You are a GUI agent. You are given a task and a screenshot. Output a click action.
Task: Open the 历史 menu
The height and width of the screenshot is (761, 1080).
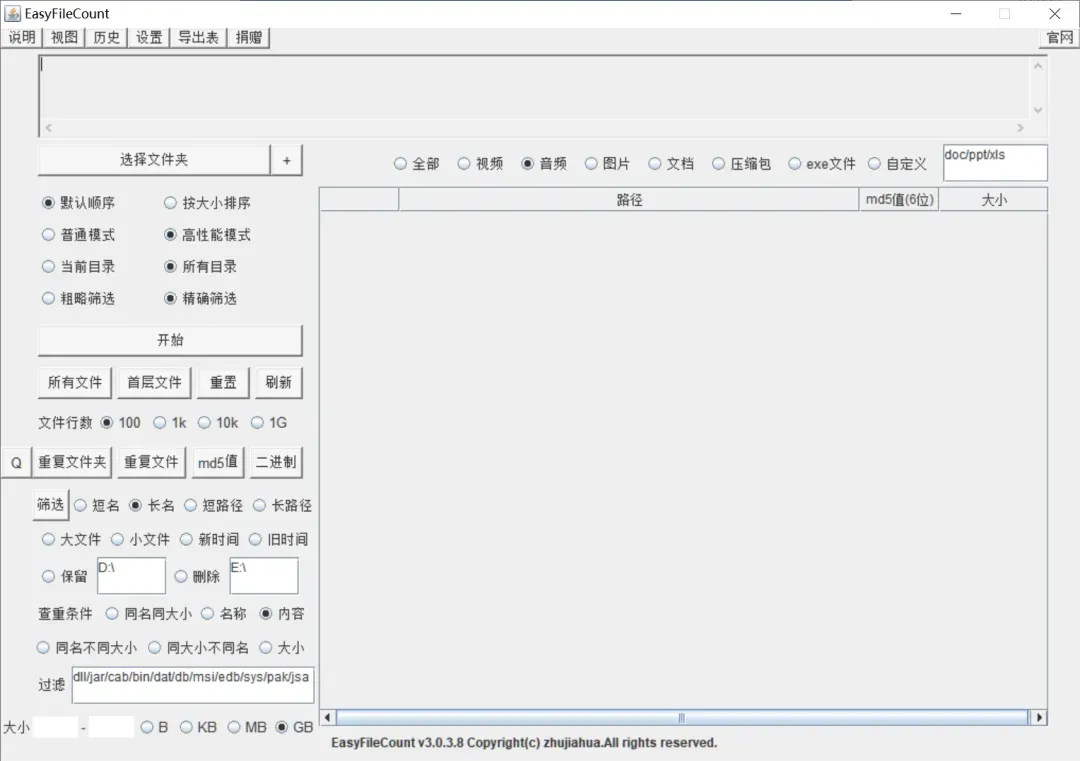tap(106, 37)
